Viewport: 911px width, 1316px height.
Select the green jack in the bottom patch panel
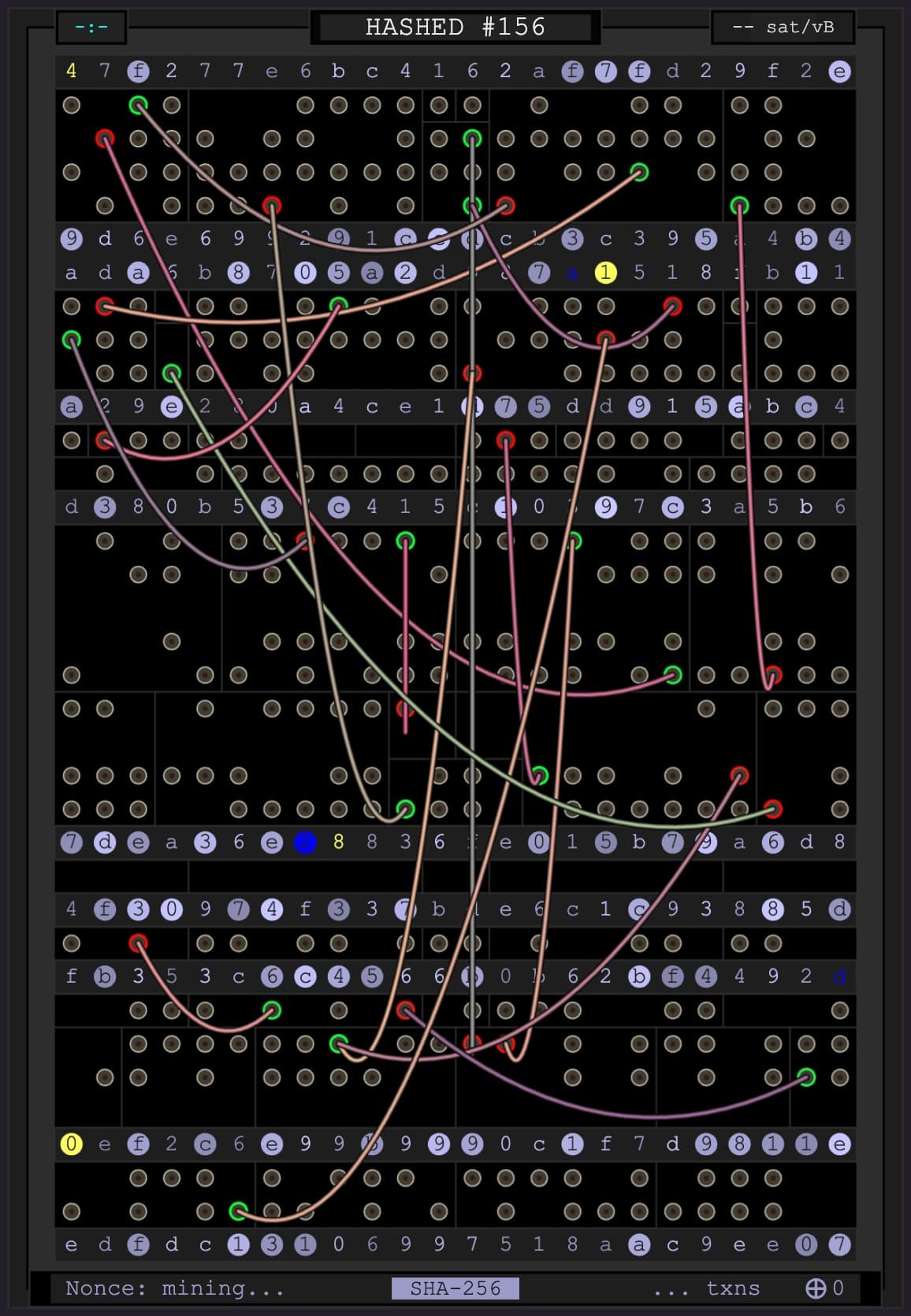[238, 1210]
